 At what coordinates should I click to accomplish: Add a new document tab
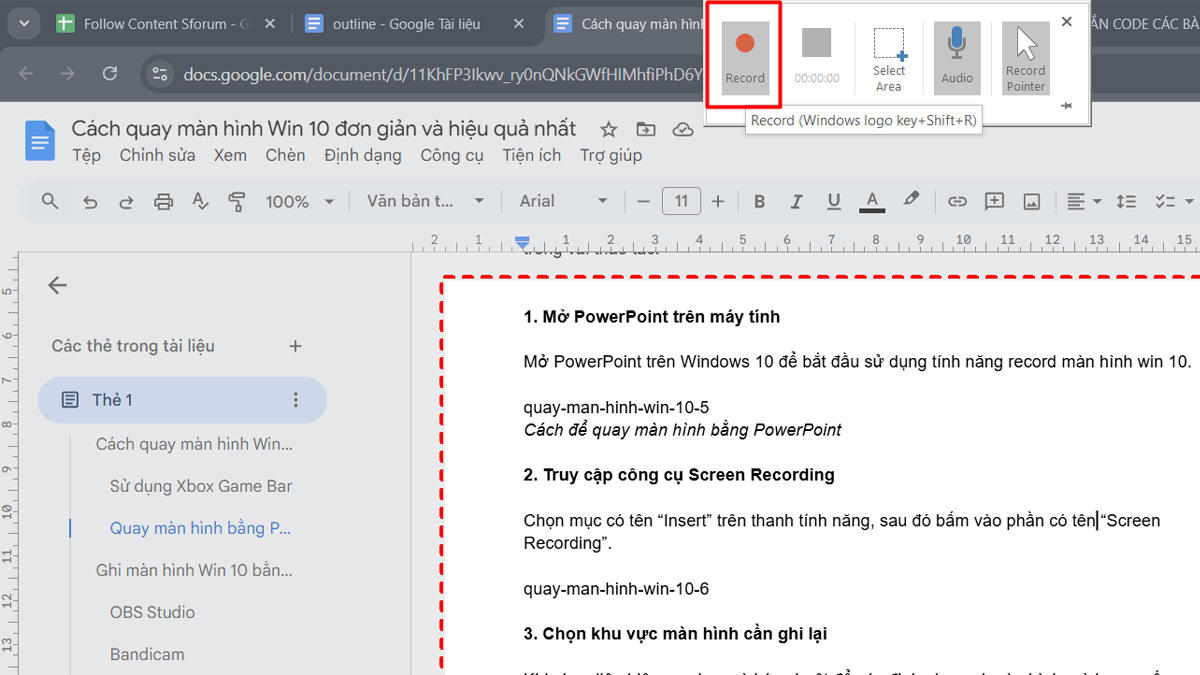[295, 346]
